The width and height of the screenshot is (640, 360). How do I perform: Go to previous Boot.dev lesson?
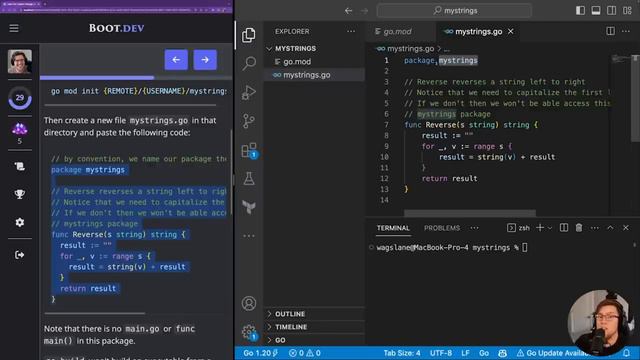coord(176,60)
